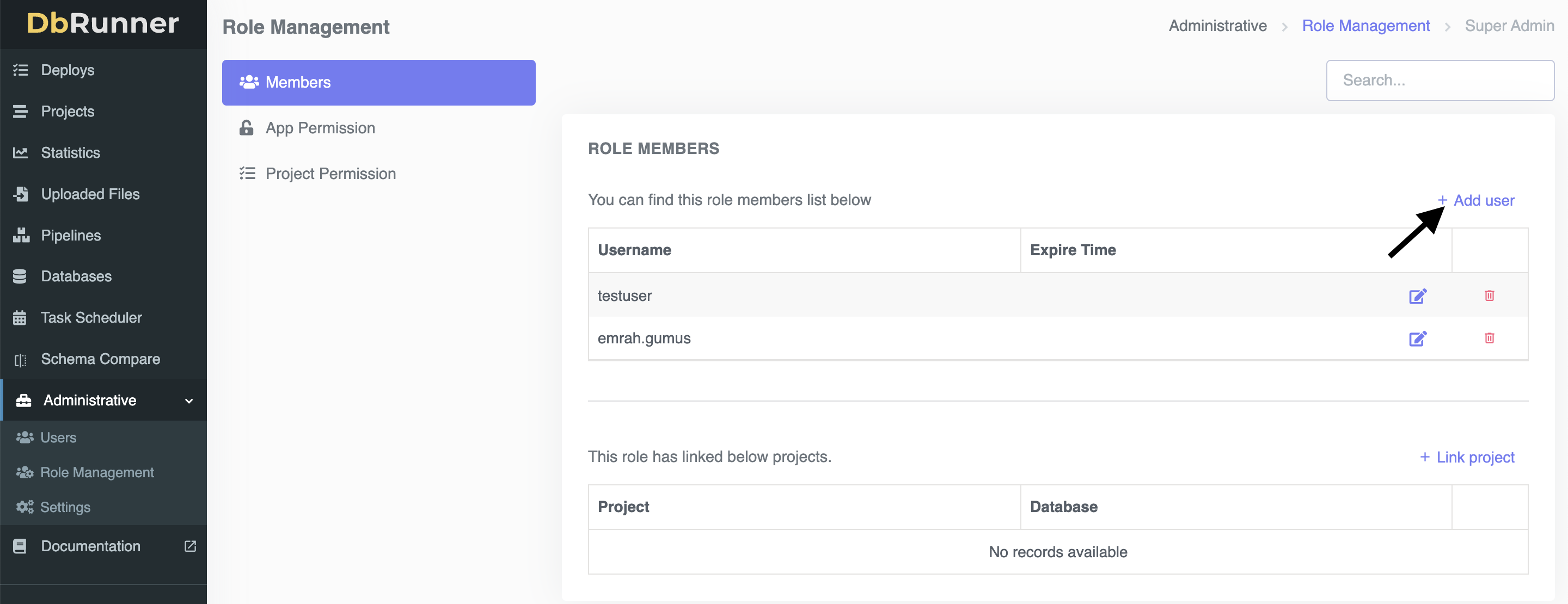Open Databases section in sidebar
This screenshot has width=1568, height=604.
[76, 276]
